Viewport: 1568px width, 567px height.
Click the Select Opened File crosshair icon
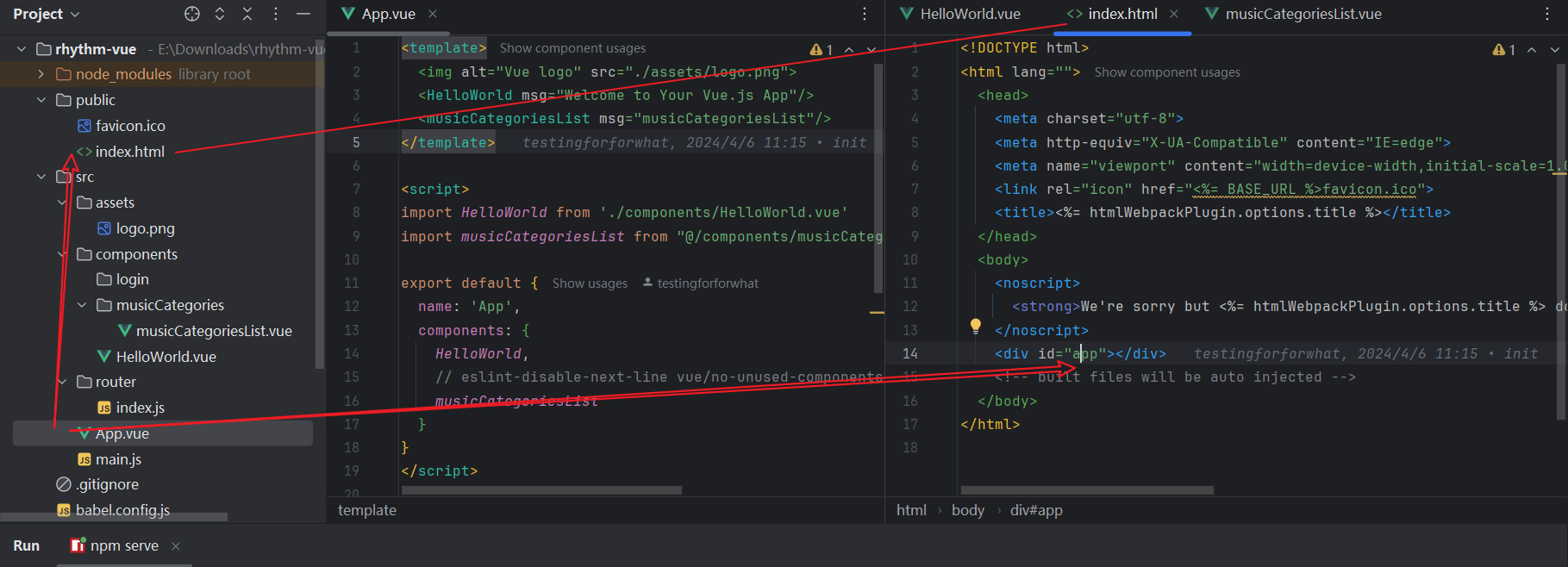pyautogui.click(x=192, y=14)
